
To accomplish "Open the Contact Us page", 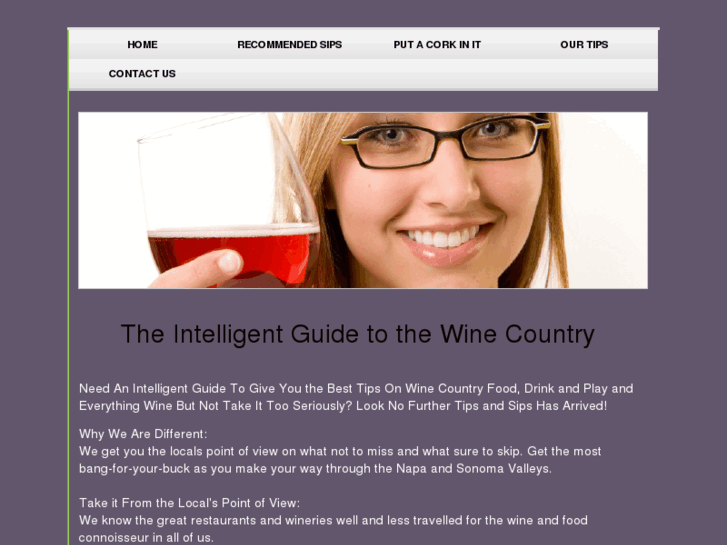I will [142, 74].
